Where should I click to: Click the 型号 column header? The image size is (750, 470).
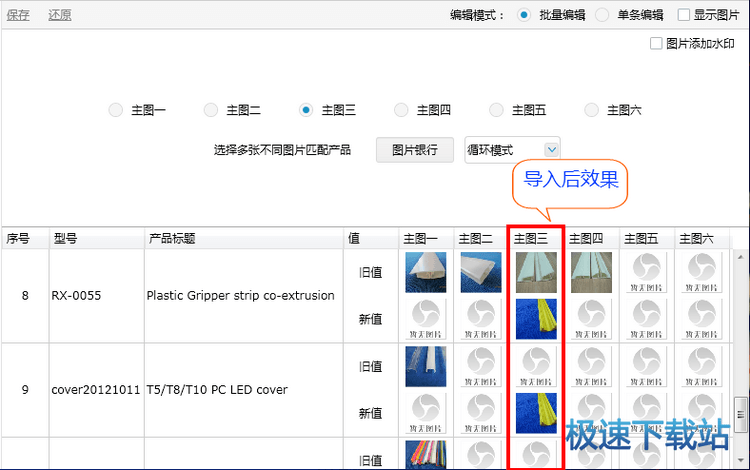pos(97,238)
